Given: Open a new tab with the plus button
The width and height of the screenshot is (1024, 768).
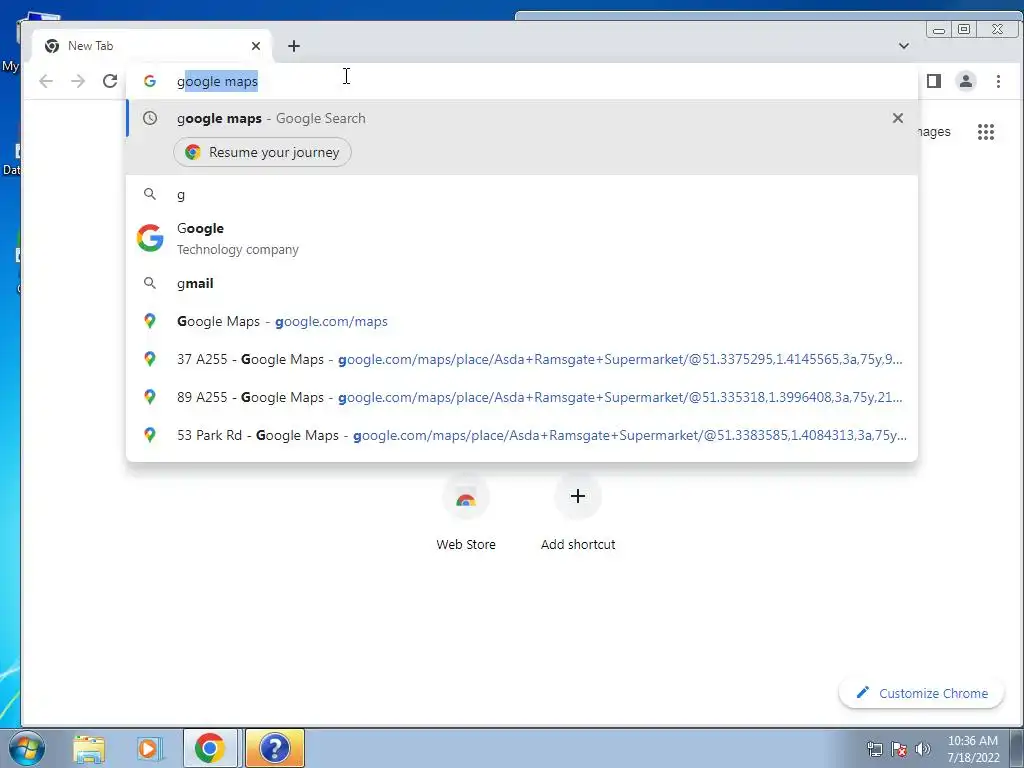Looking at the screenshot, I should (294, 46).
